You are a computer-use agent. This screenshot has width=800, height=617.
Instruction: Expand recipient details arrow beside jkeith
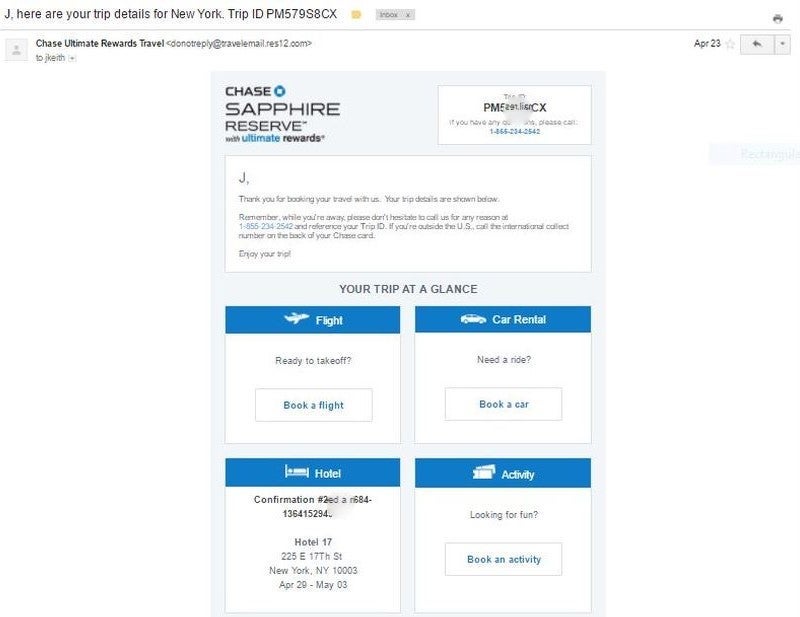click(72, 58)
